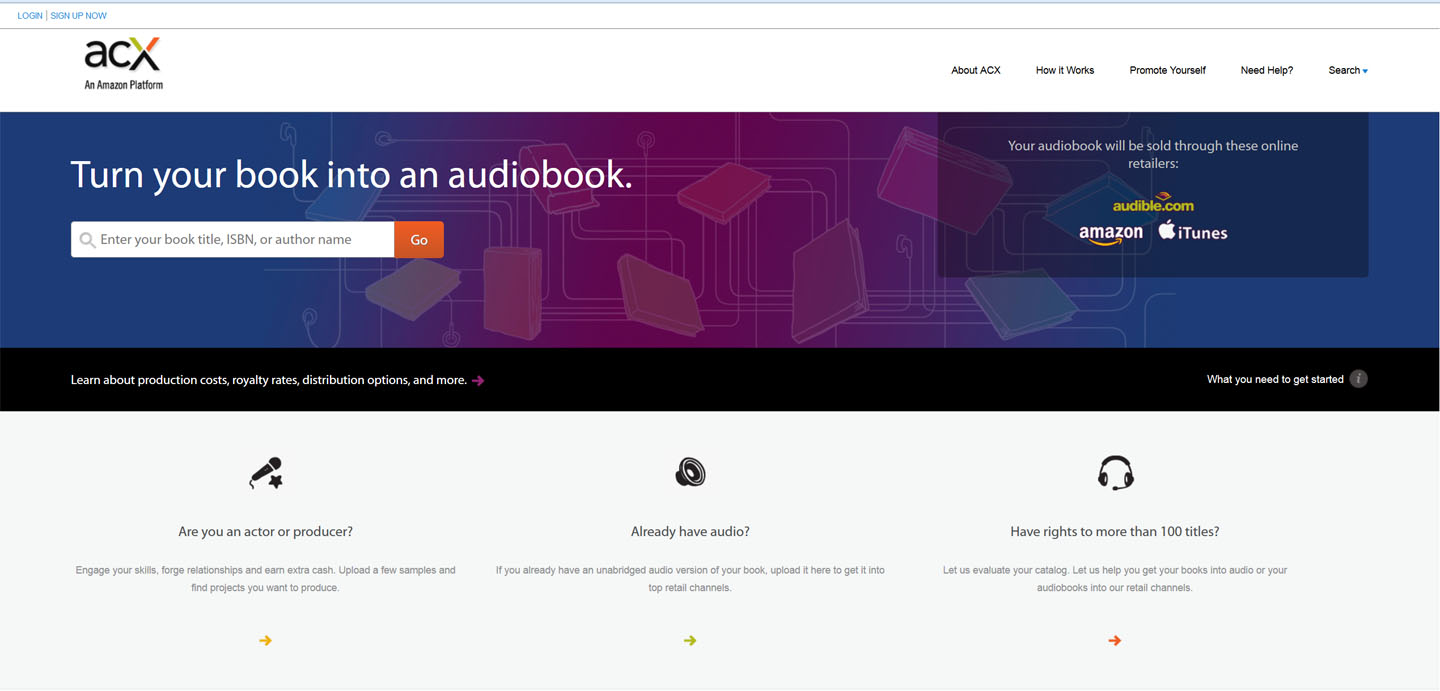Click the LOGIN link

[x=30, y=16]
